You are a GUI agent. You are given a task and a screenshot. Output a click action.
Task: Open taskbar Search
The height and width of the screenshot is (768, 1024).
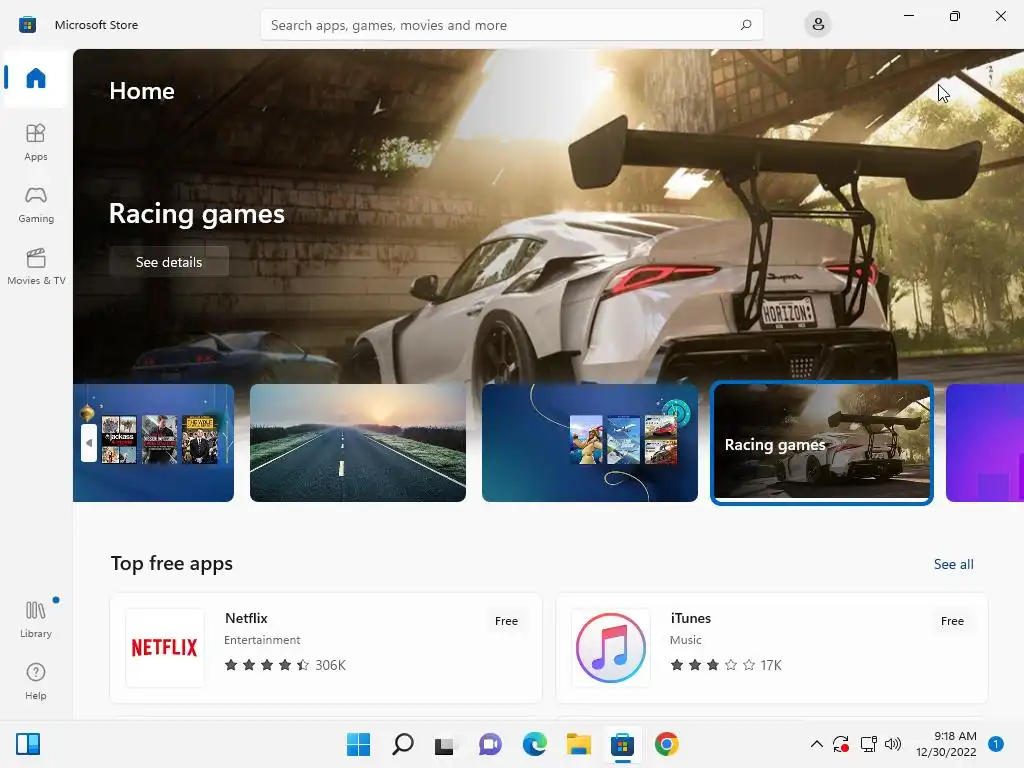point(402,744)
